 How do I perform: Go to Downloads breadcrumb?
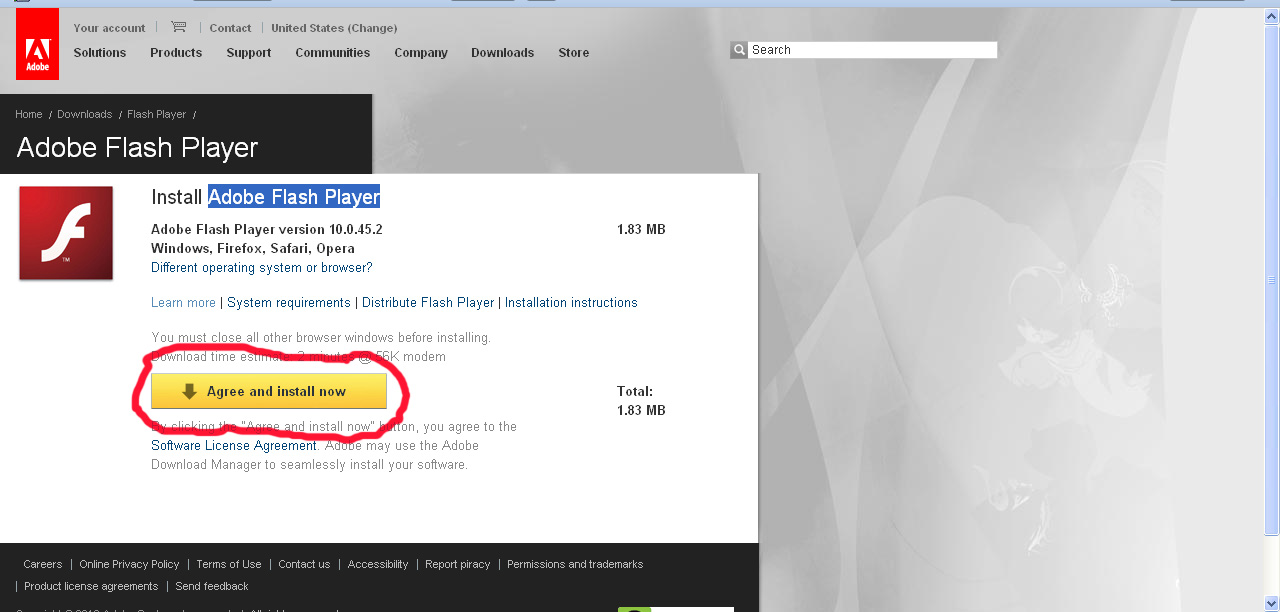[x=84, y=115]
